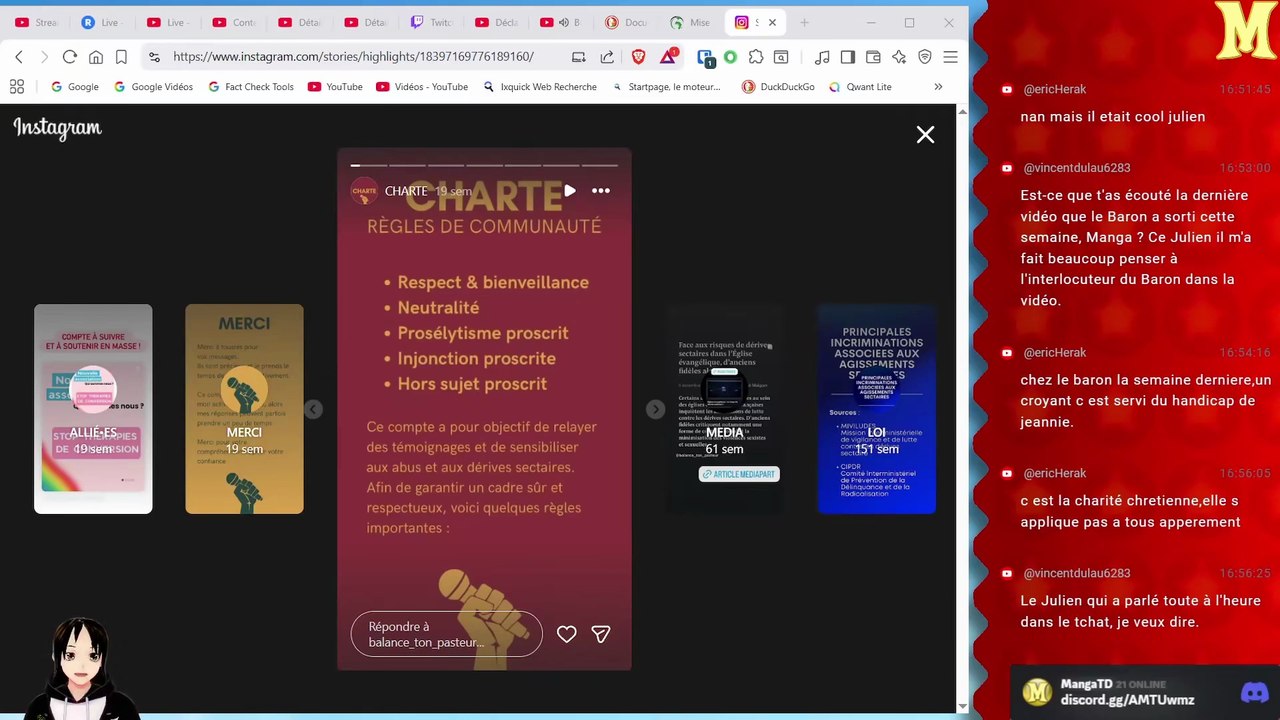Open the story three-dots options menu
The width and height of the screenshot is (1280, 720).
pos(601,190)
